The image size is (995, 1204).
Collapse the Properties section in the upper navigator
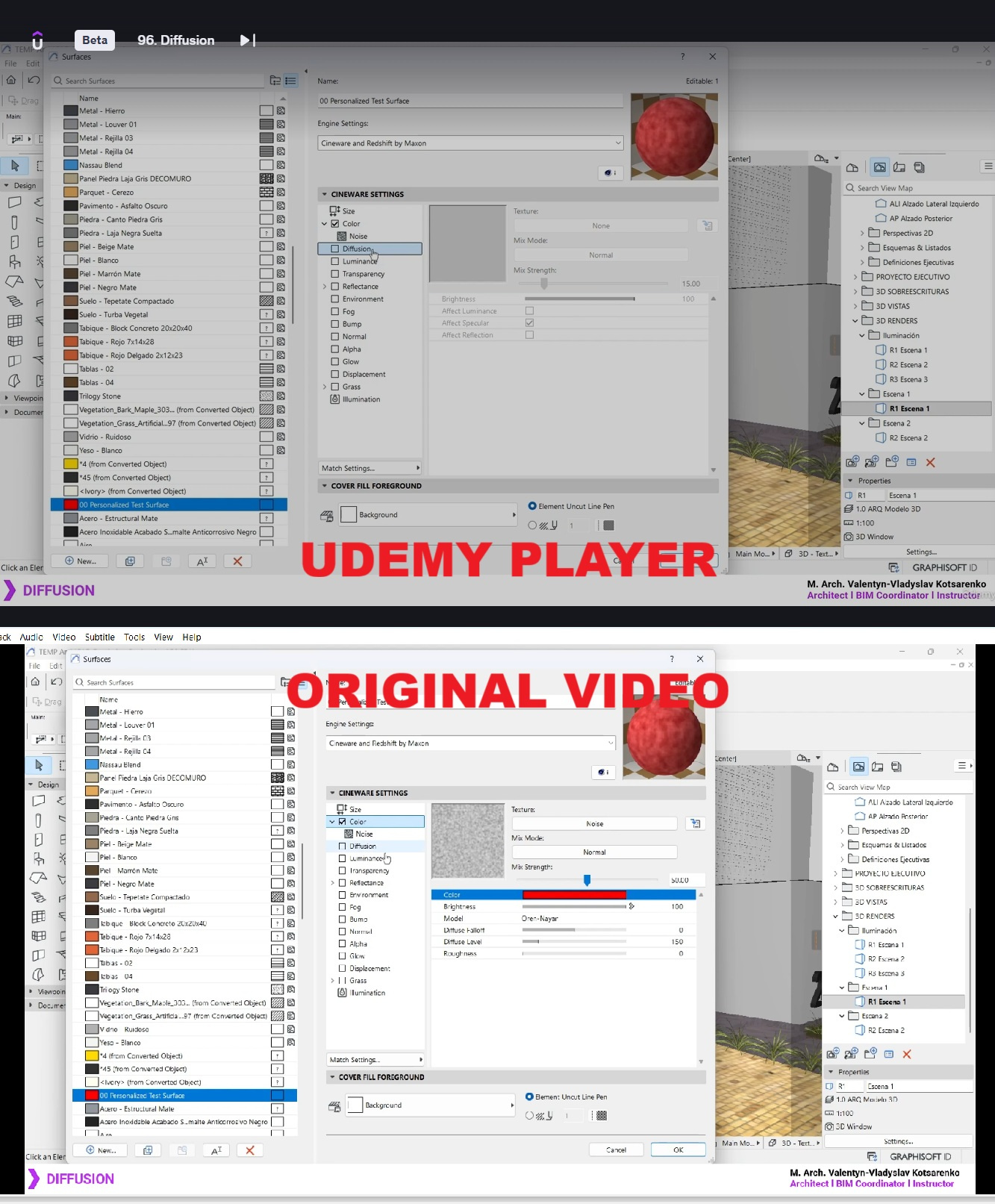pos(850,481)
